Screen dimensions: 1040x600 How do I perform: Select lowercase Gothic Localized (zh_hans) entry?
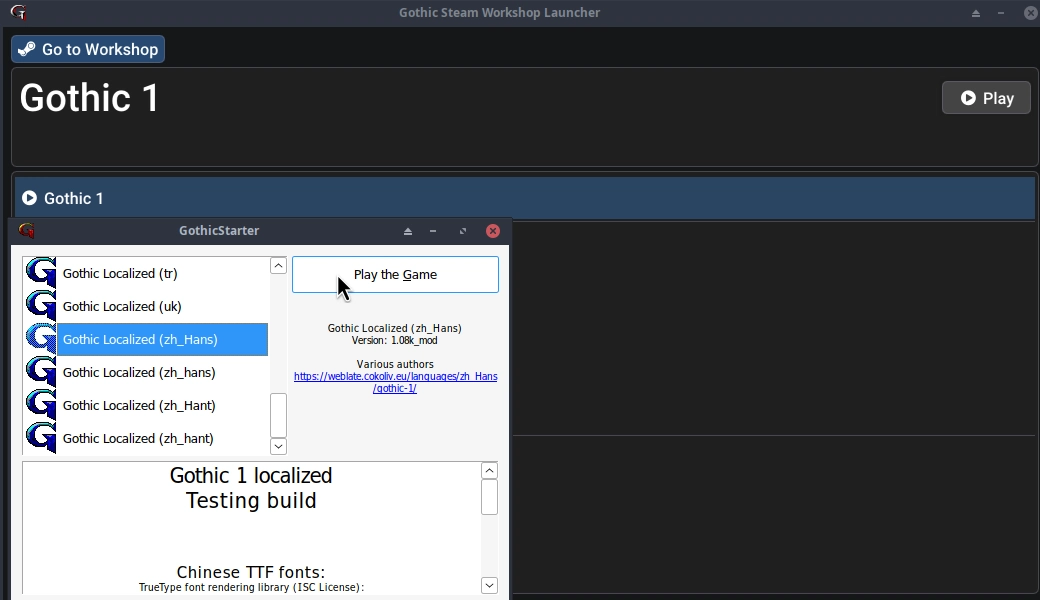(145, 373)
